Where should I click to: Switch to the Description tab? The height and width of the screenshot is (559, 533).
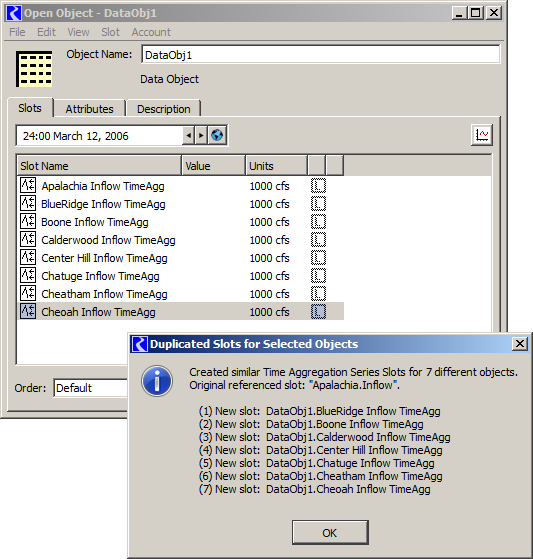click(164, 108)
